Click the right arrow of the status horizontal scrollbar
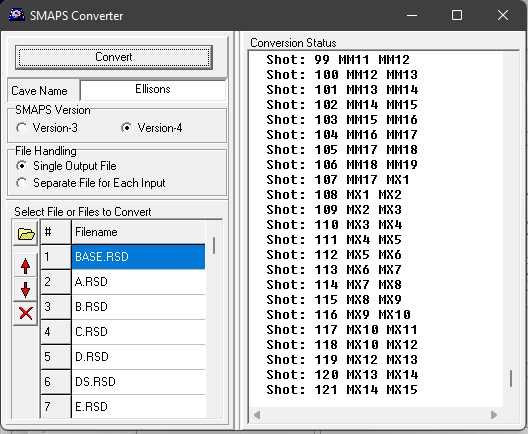This screenshot has width=528, height=434. [494, 415]
